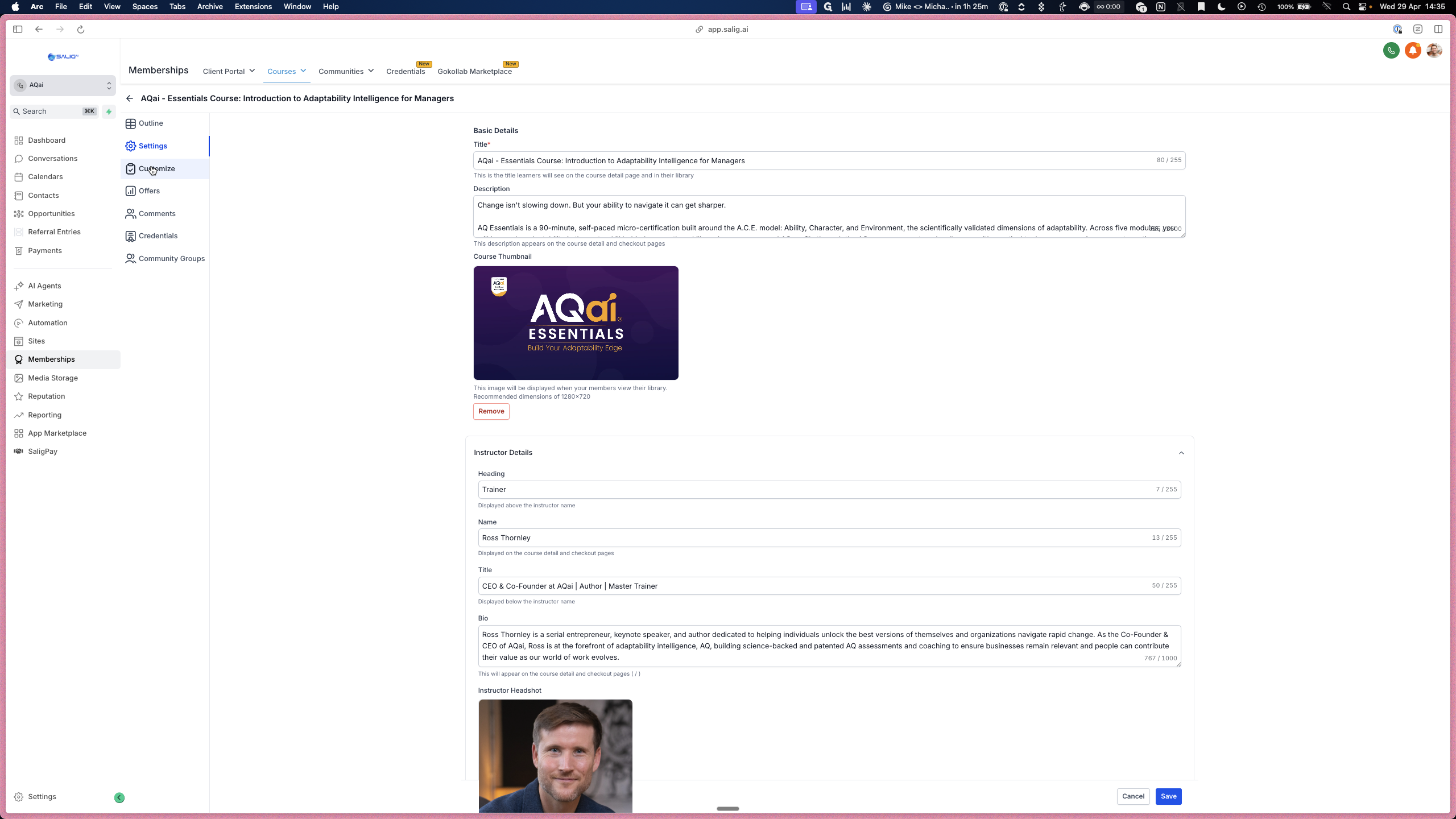
Task: Expand the Client Portal dropdown
Action: point(229,71)
